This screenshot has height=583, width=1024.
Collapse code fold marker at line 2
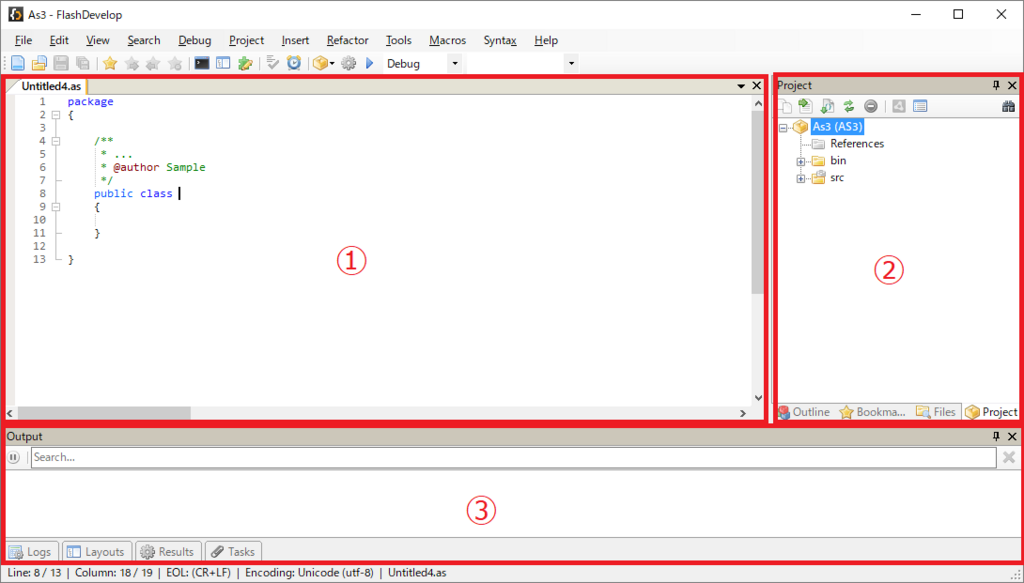[56, 115]
